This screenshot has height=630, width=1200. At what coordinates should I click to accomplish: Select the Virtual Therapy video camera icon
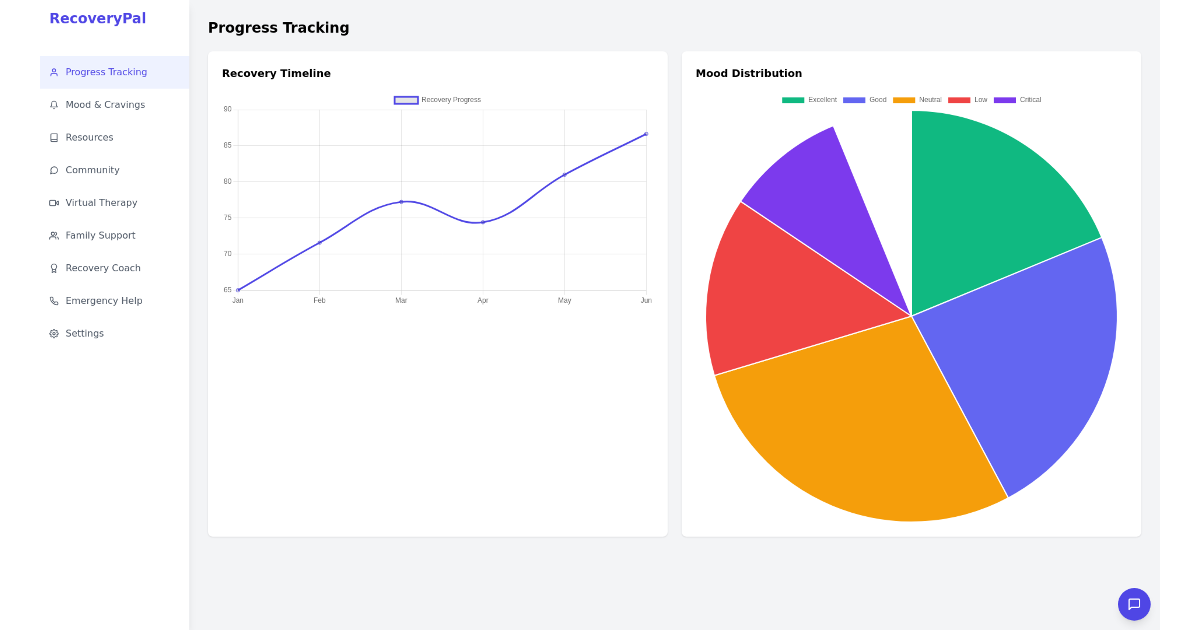click(53, 202)
